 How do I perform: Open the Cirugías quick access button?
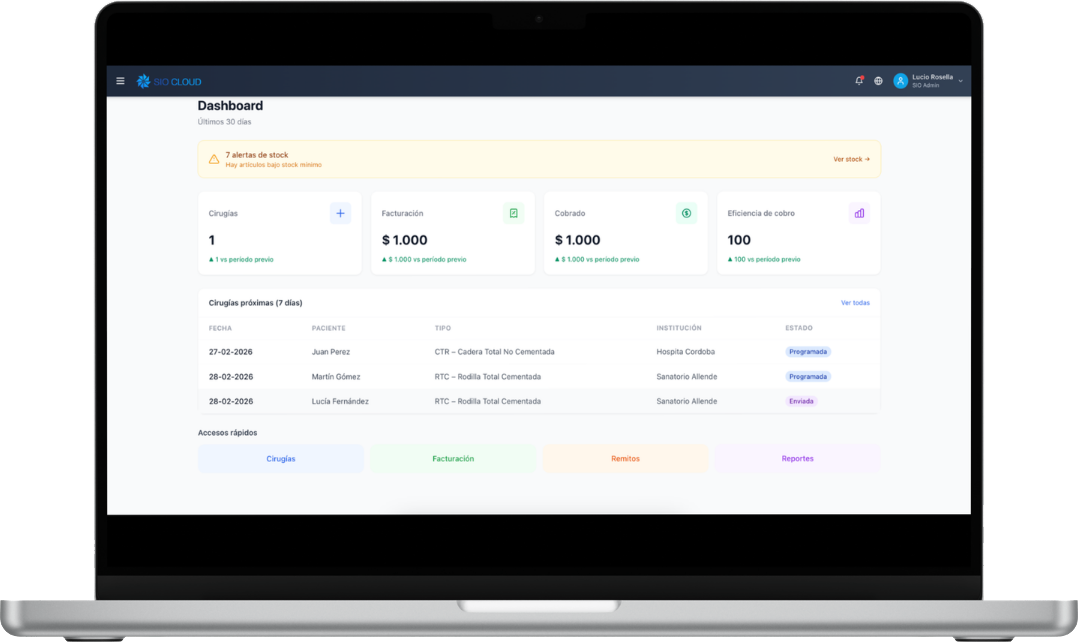coord(281,459)
